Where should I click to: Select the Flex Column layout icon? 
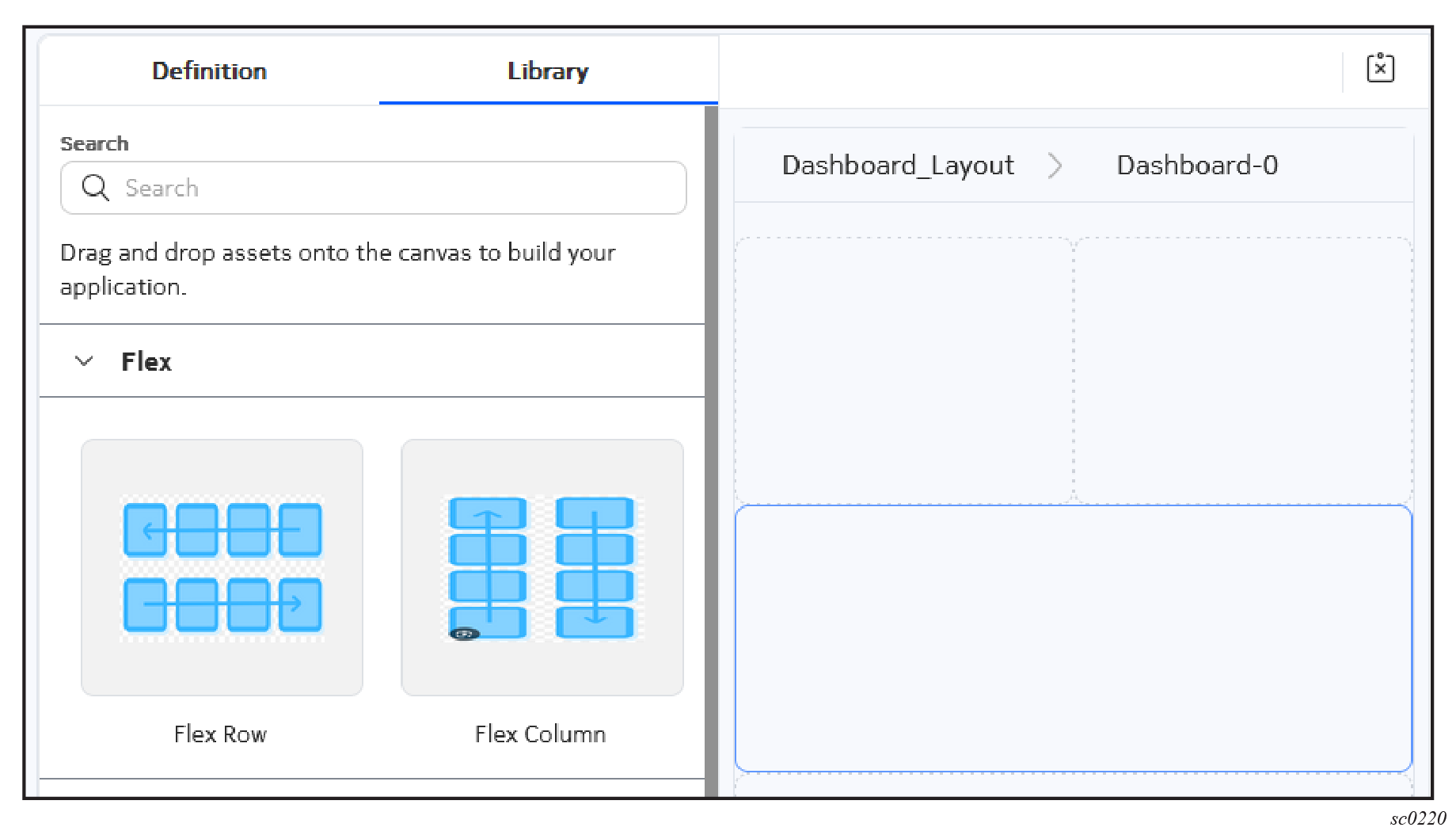pos(542,567)
